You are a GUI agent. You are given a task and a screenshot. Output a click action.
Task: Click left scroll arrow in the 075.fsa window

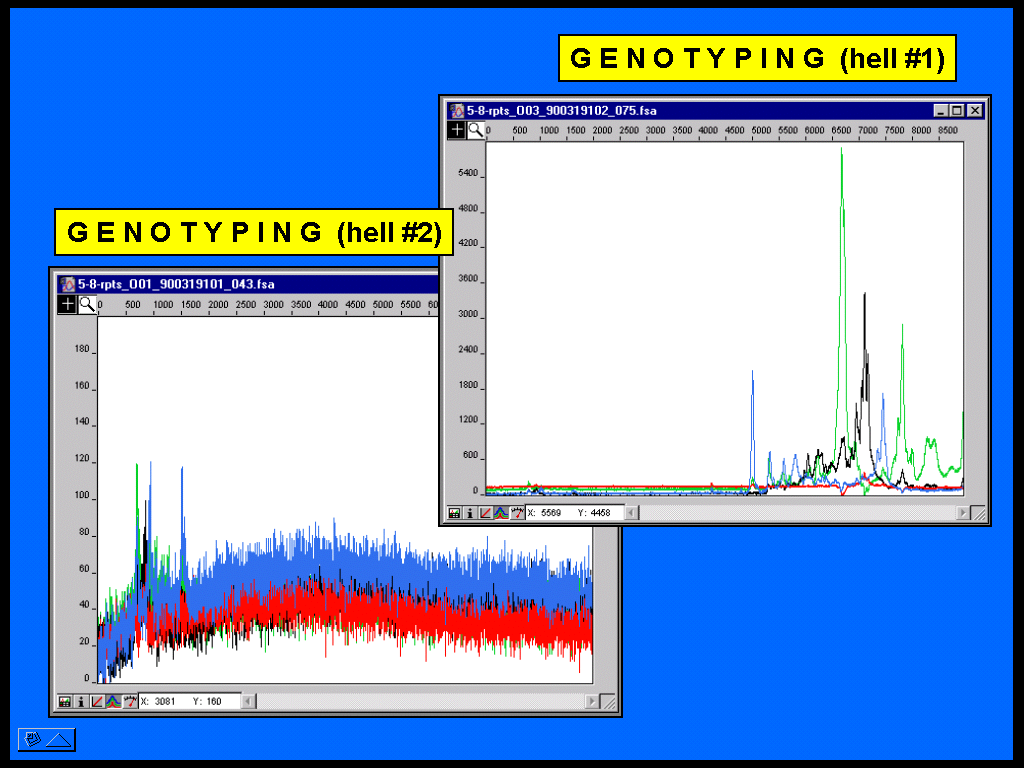[631, 513]
